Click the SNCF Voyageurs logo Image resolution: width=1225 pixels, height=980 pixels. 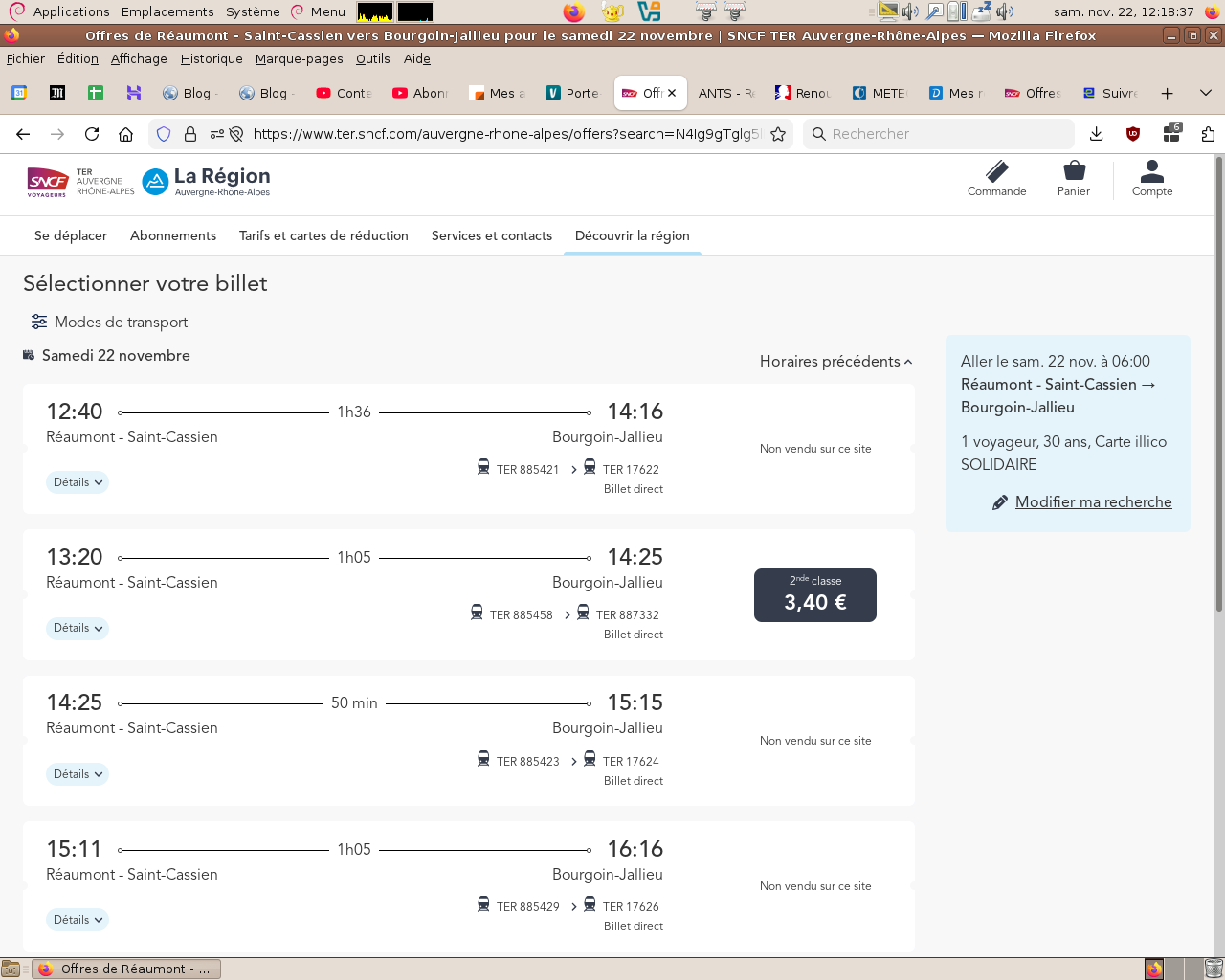coord(48,181)
